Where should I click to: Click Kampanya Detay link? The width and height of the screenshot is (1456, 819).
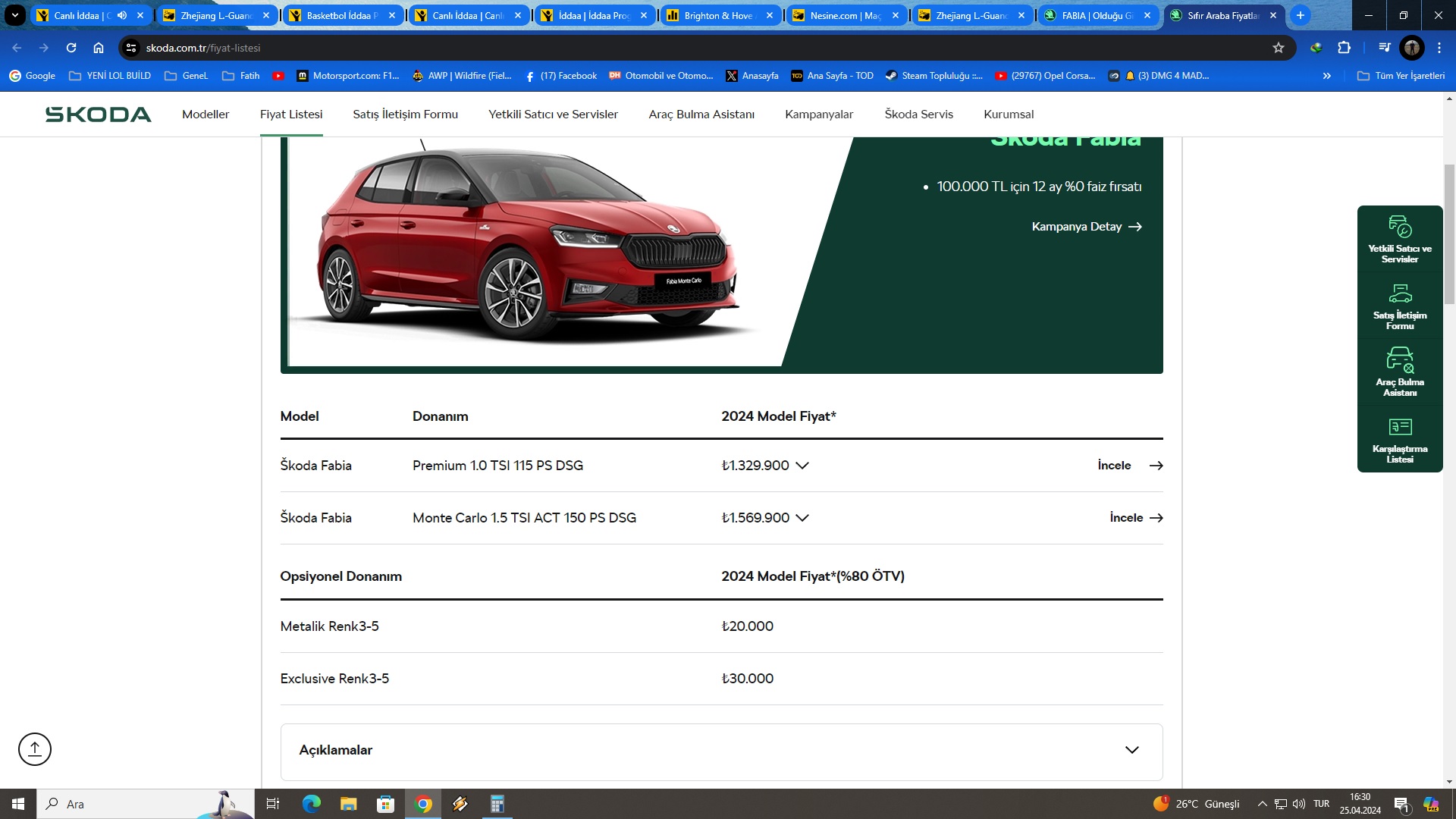[1087, 227]
